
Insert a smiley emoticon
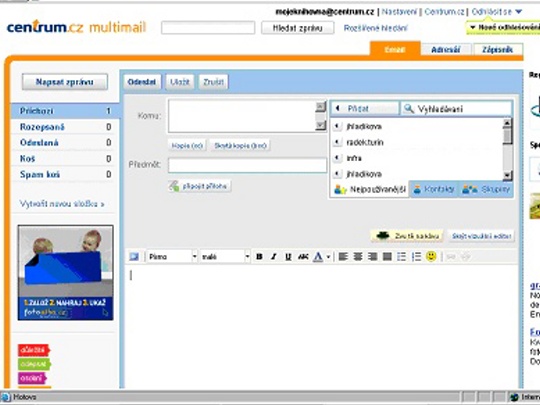(x=431, y=256)
